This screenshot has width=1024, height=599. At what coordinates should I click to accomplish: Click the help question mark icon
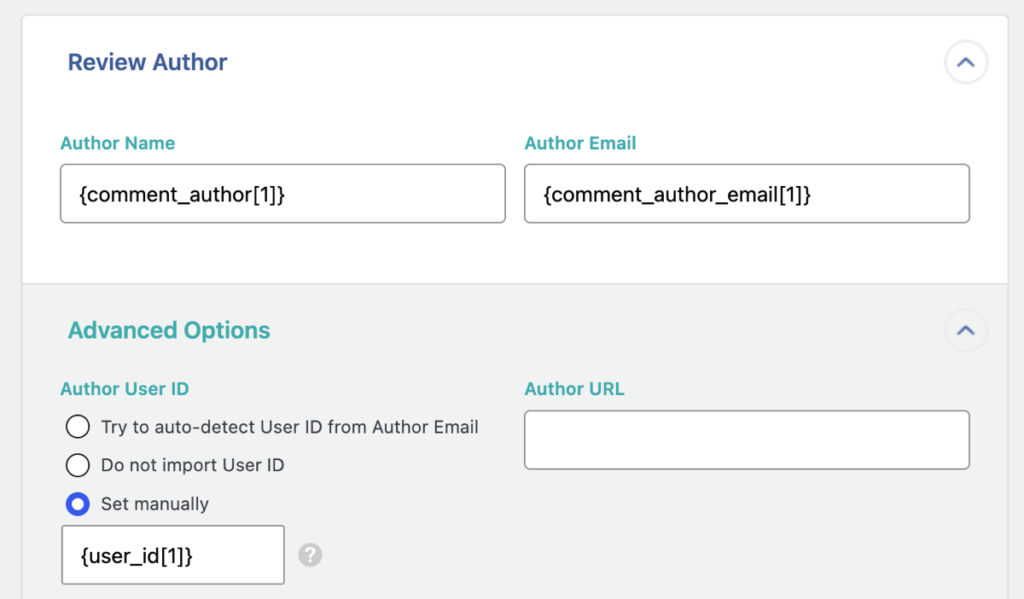[310, 555]
